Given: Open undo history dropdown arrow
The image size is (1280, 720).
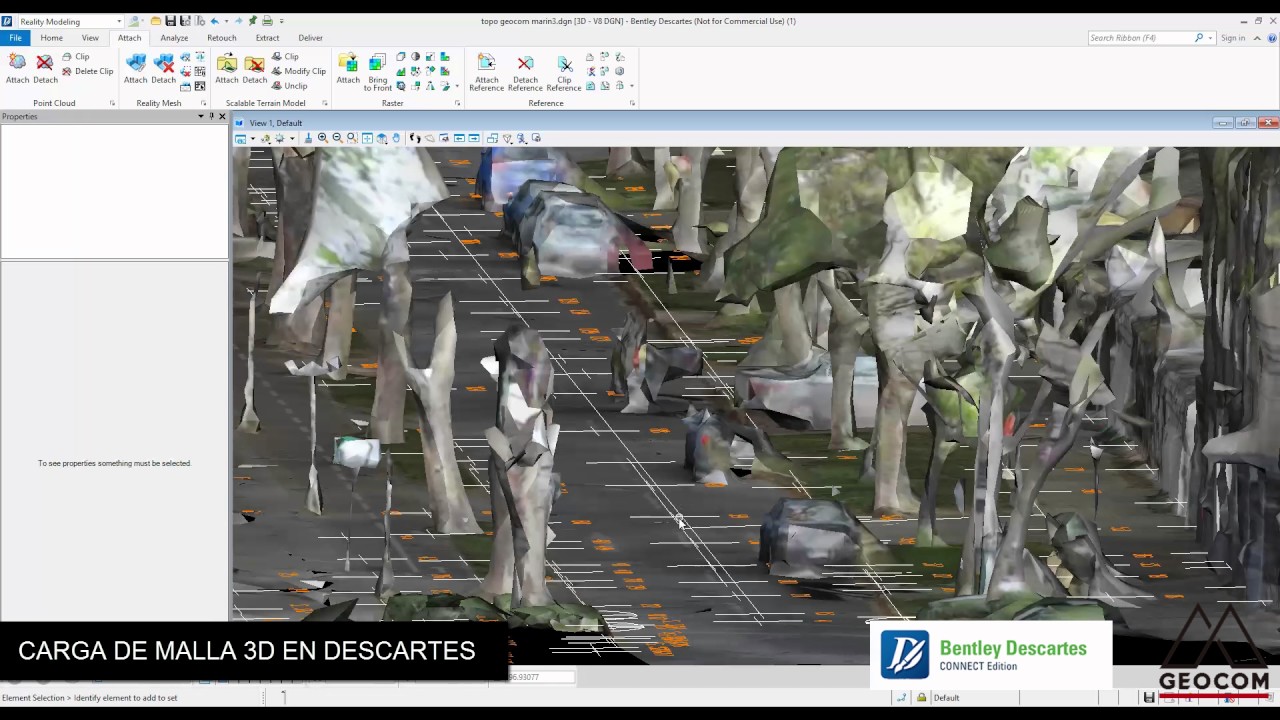Looking at the screenshot, I should (226, 21).
